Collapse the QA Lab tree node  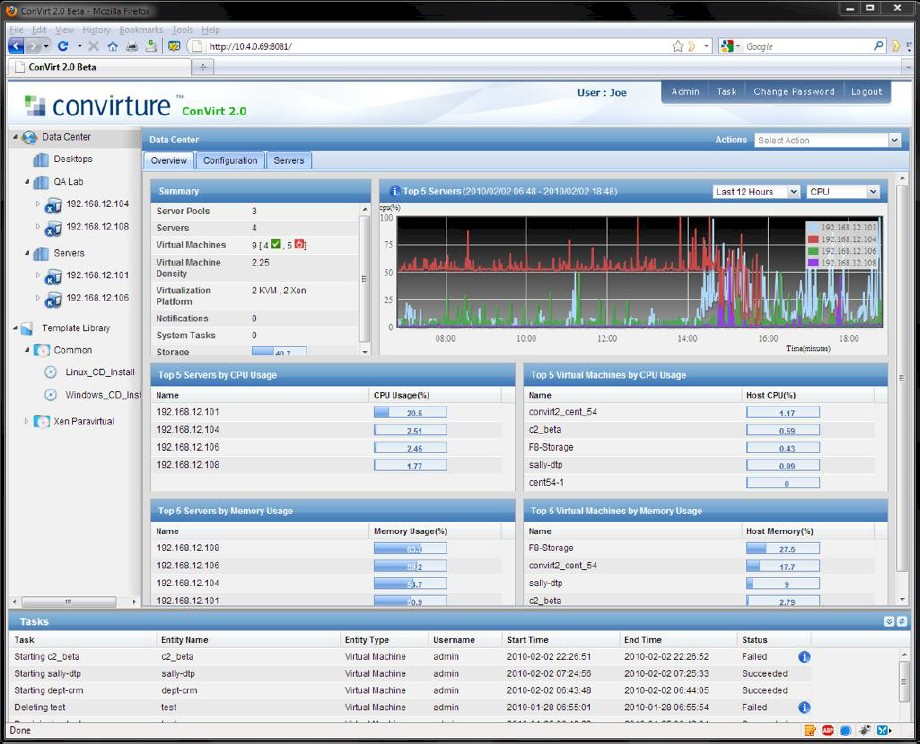click(27, 182)
